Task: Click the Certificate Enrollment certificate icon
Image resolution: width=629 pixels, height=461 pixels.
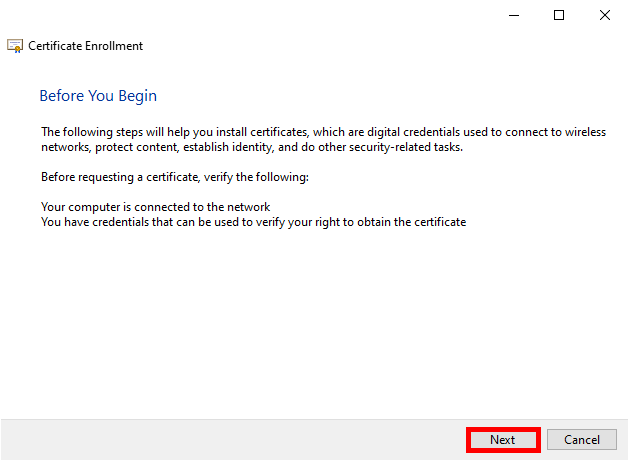Action: 16,46
